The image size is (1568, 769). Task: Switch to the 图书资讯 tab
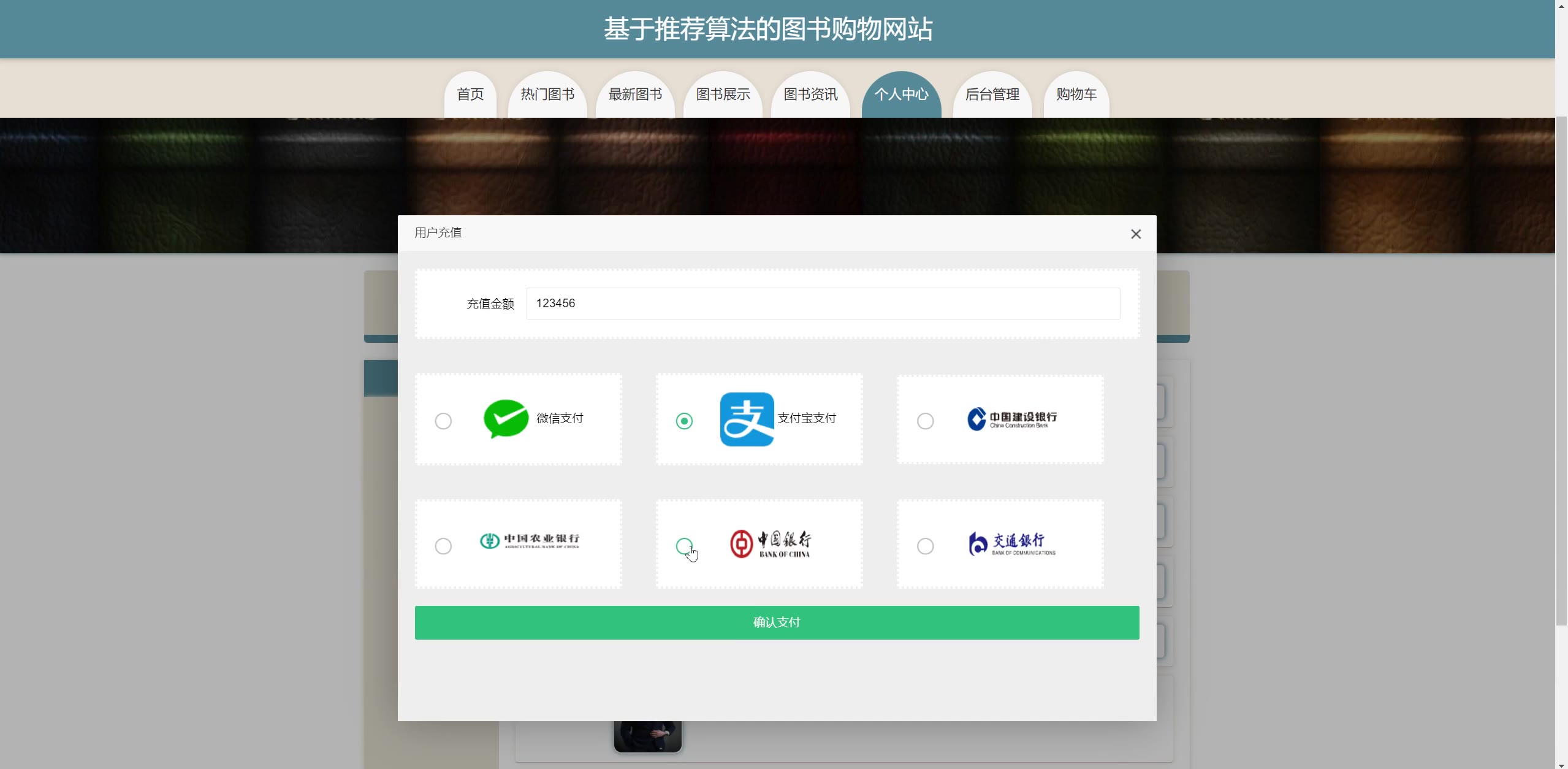810,94
